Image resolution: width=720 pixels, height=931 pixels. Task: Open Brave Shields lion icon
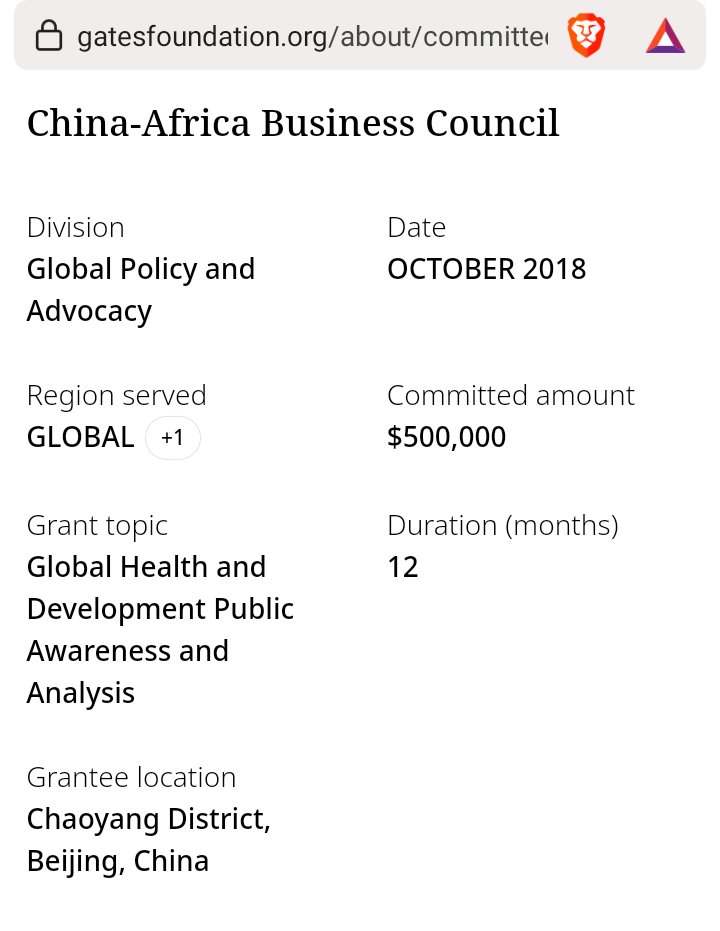(586, 36)
